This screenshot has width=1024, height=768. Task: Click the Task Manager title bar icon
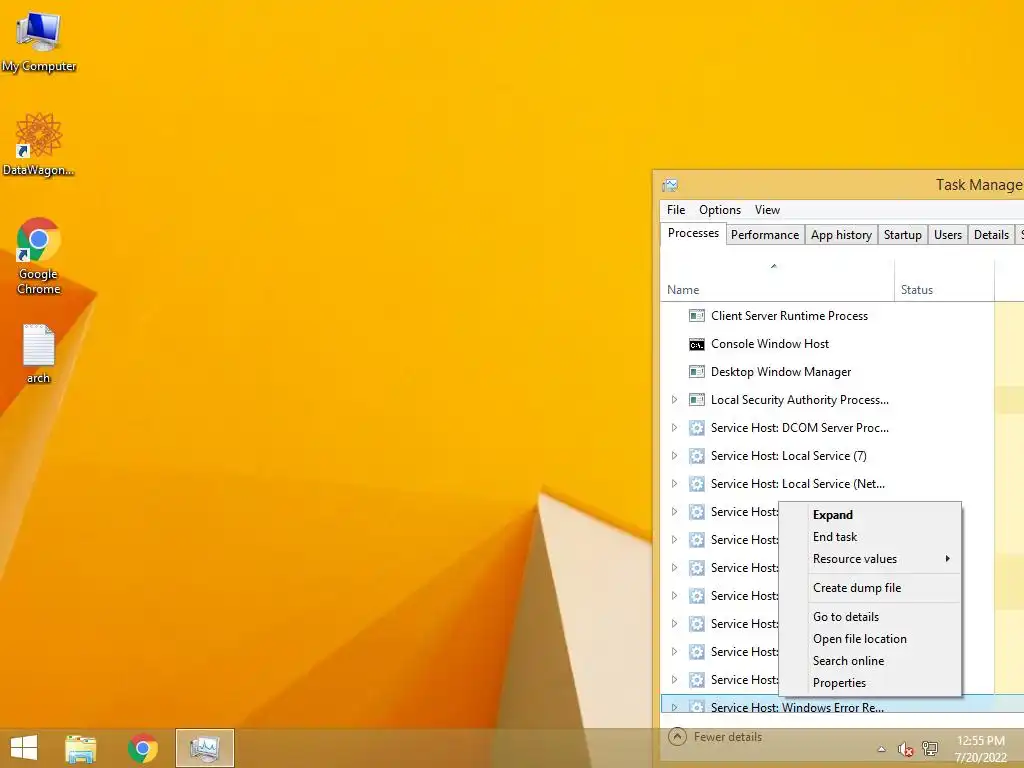pyautogui.click(x=670, y=185)
